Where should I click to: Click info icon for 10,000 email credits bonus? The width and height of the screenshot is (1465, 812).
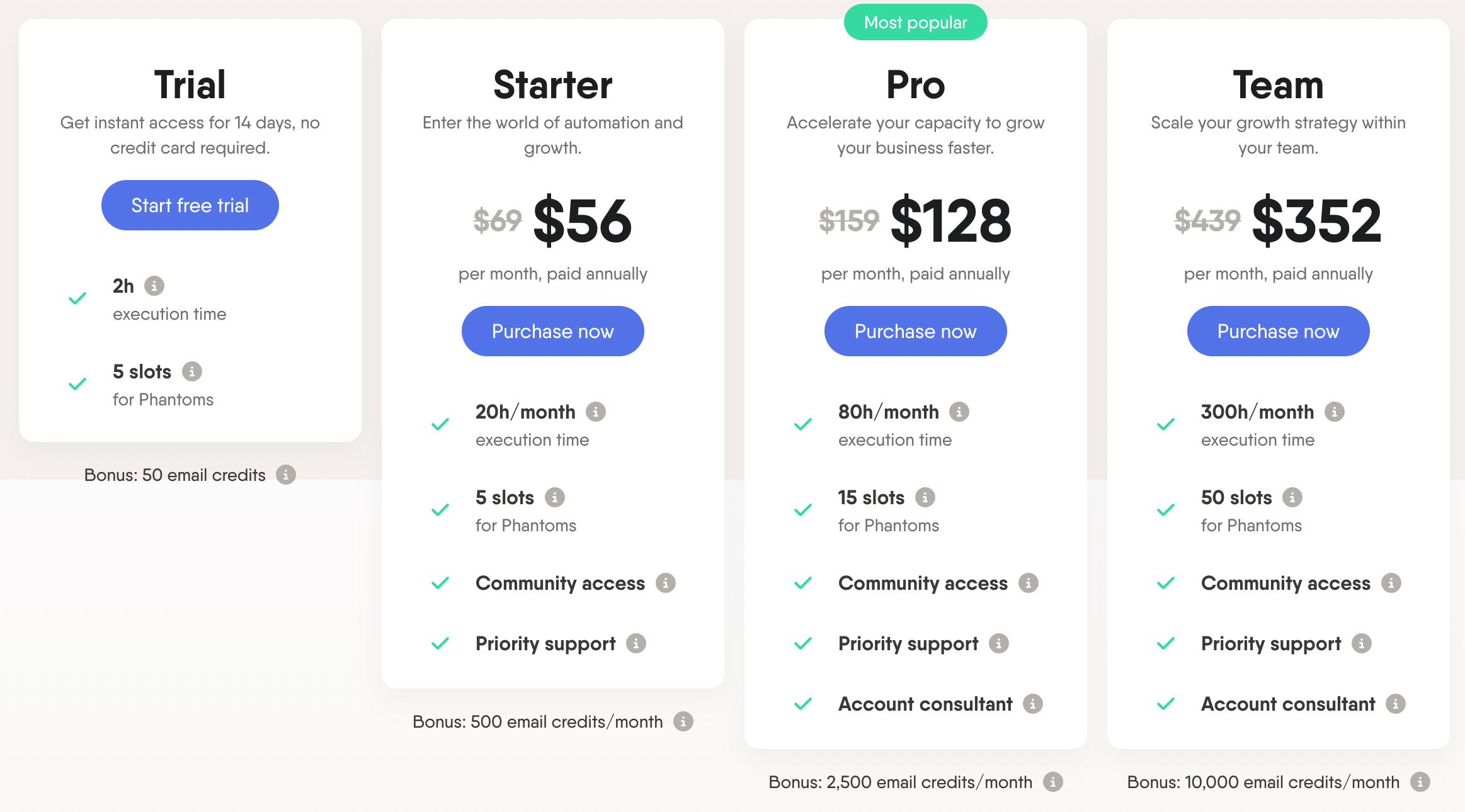[1420, 782]
